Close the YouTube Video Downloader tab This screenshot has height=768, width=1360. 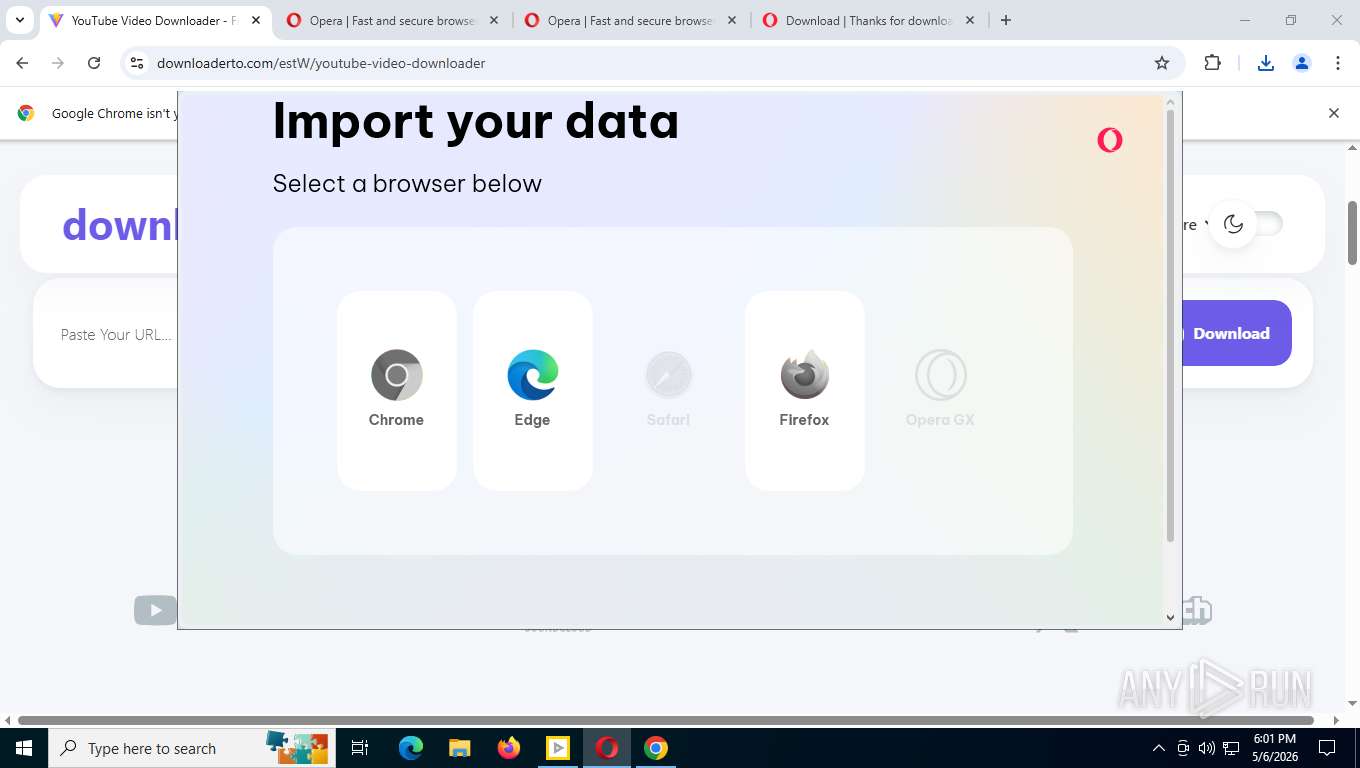tap(256, 20)
